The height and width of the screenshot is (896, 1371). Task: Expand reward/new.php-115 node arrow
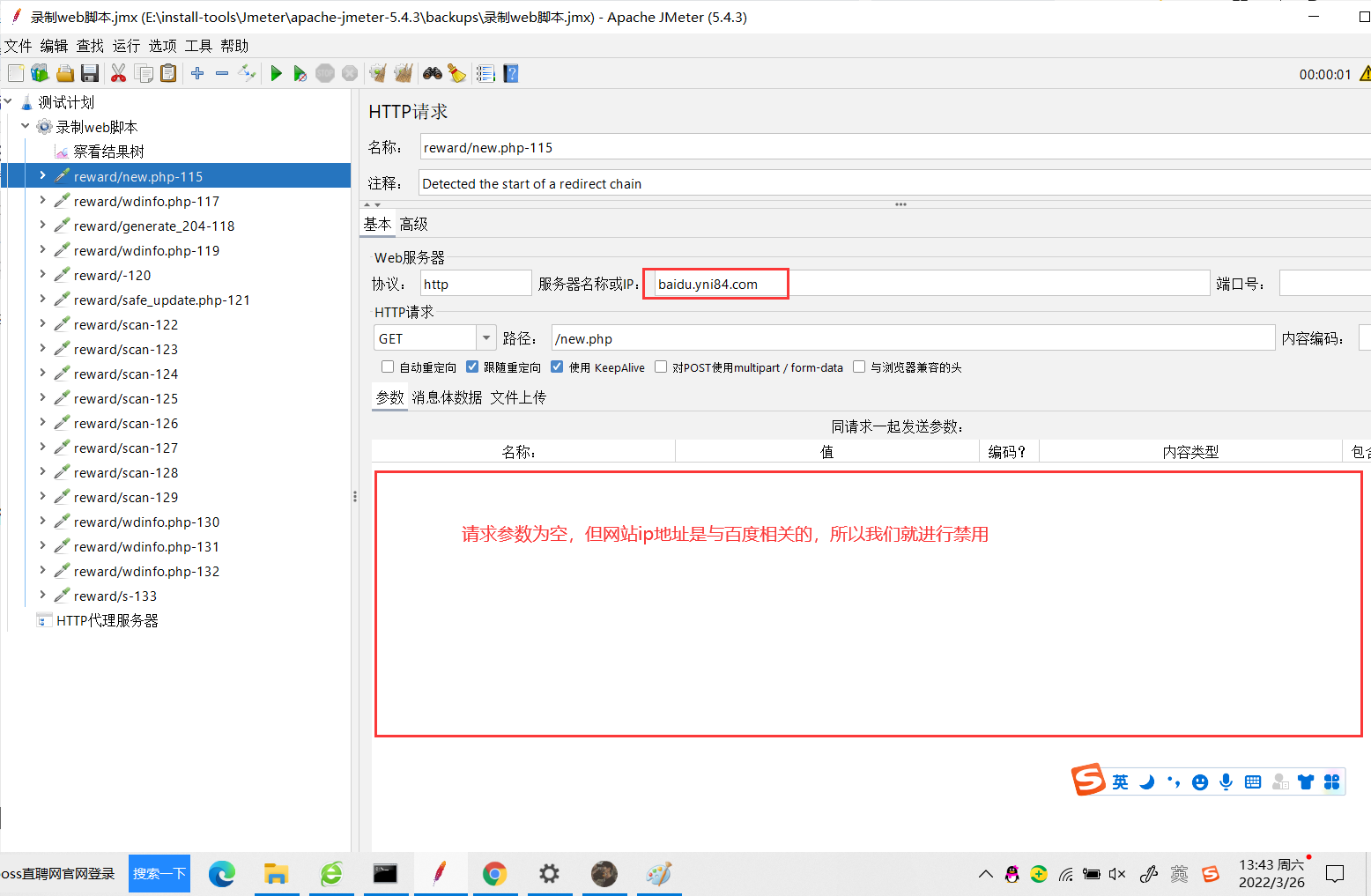[x=42, y=175]
